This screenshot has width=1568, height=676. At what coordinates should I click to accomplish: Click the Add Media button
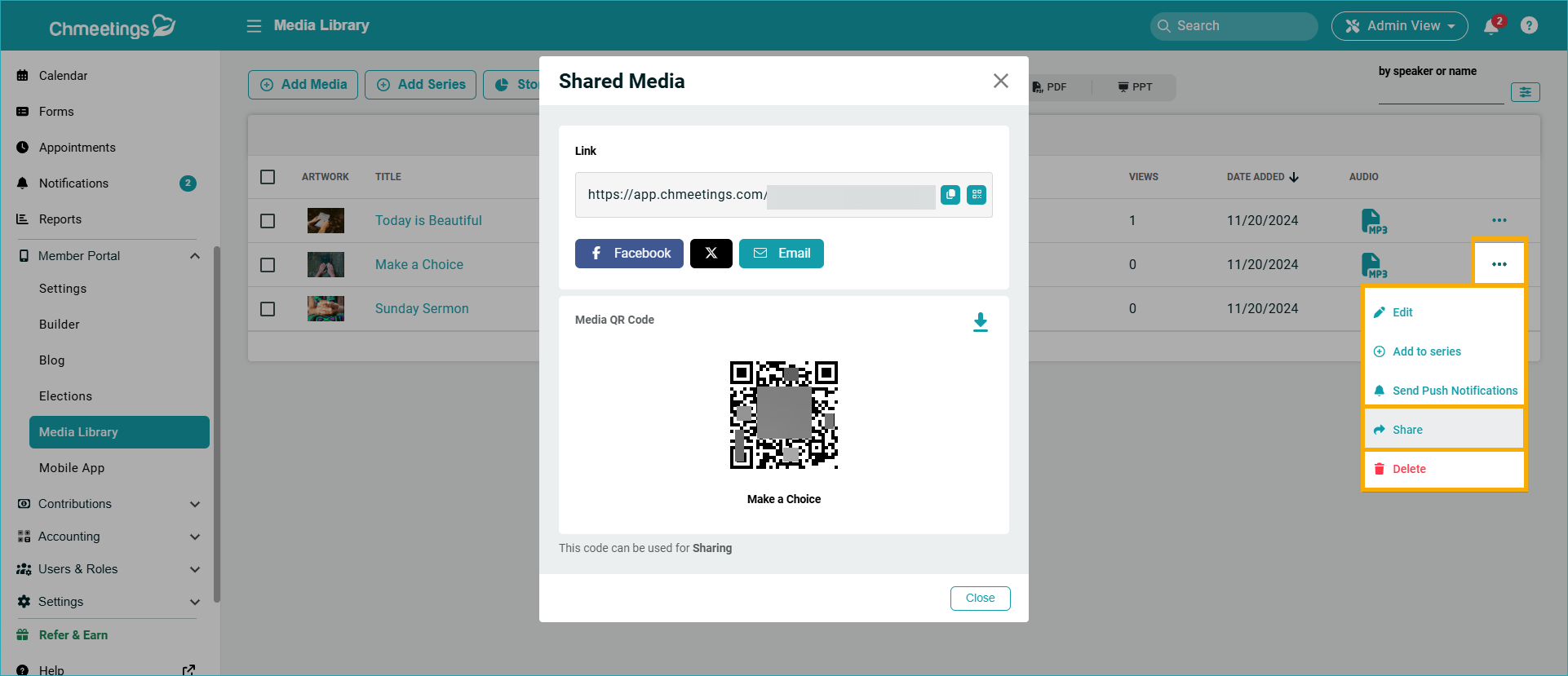(303, 85)
